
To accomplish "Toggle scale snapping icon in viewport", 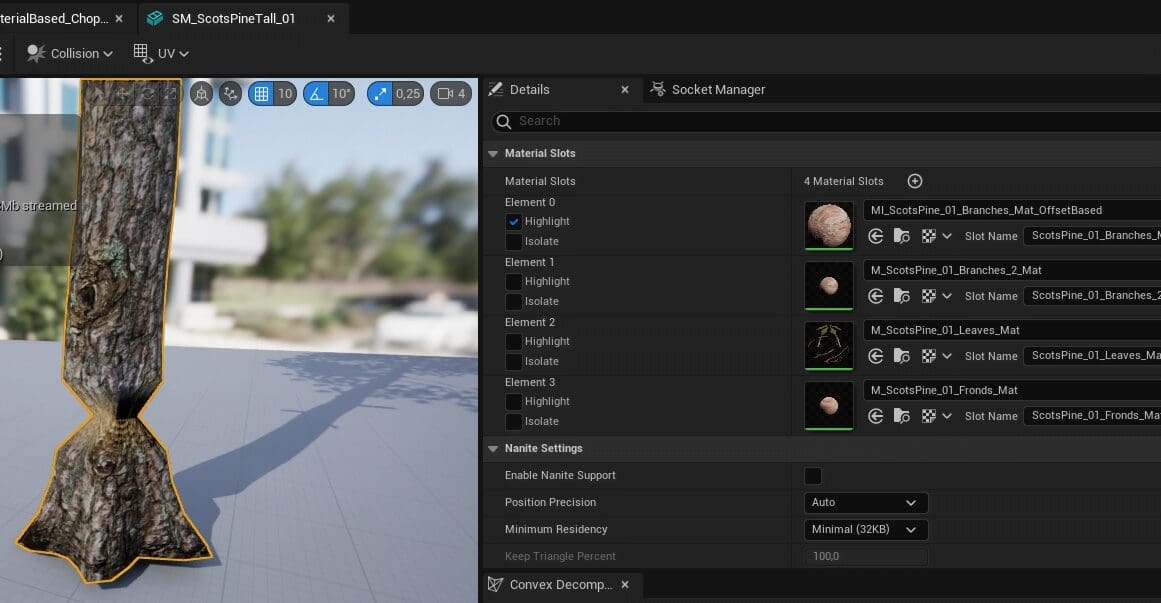I will [x=380, y=94].
